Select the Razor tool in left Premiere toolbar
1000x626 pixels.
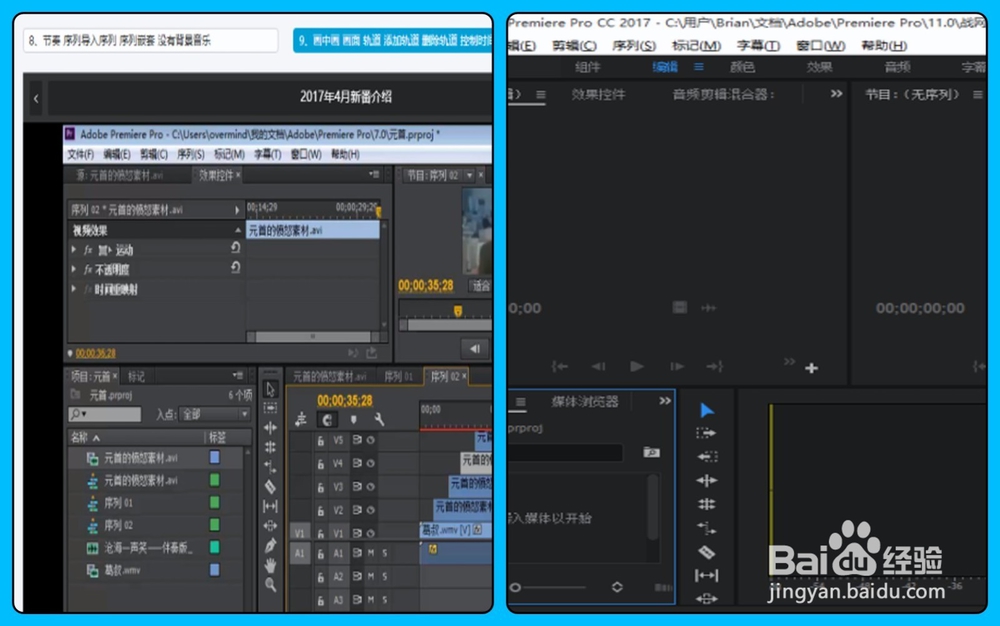[x=270, y=486]
